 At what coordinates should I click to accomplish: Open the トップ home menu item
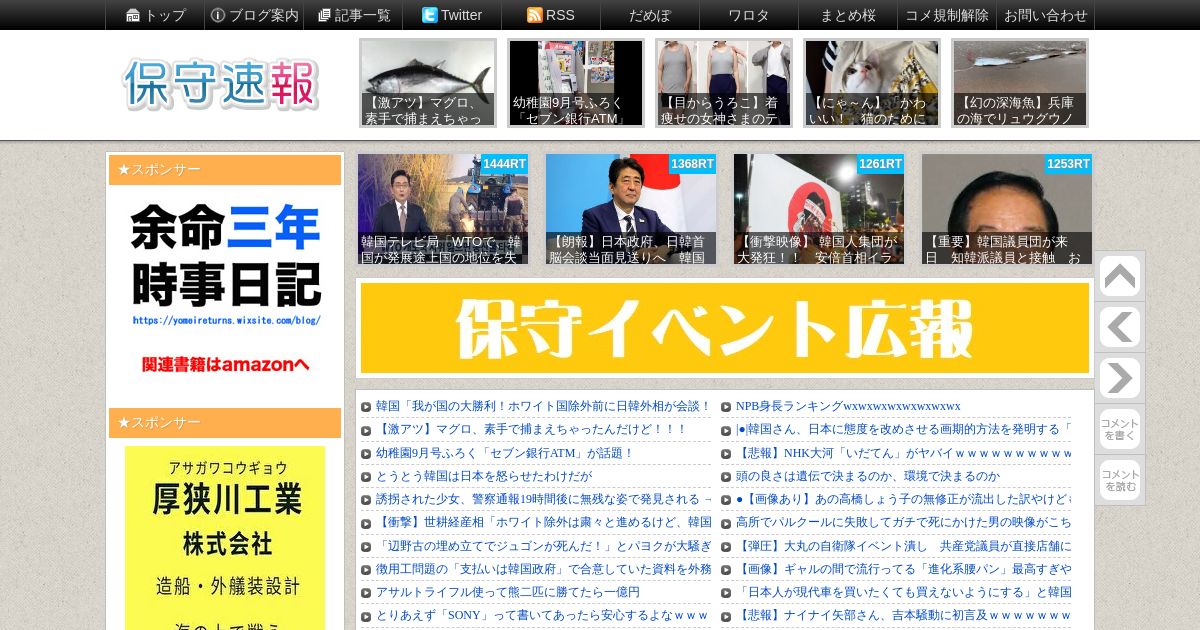155,15
